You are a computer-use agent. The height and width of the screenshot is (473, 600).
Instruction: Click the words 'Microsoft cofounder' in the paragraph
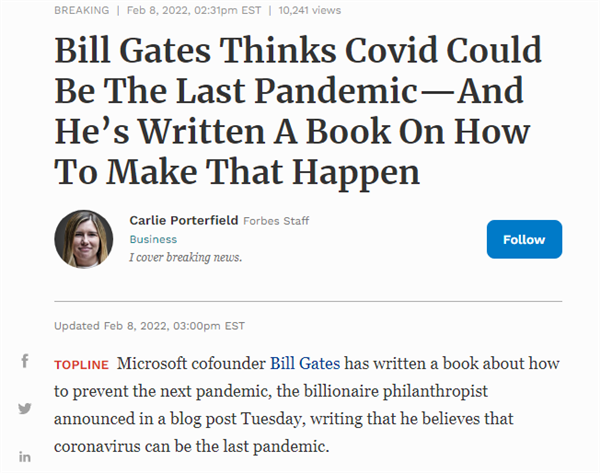pos(191,362)
